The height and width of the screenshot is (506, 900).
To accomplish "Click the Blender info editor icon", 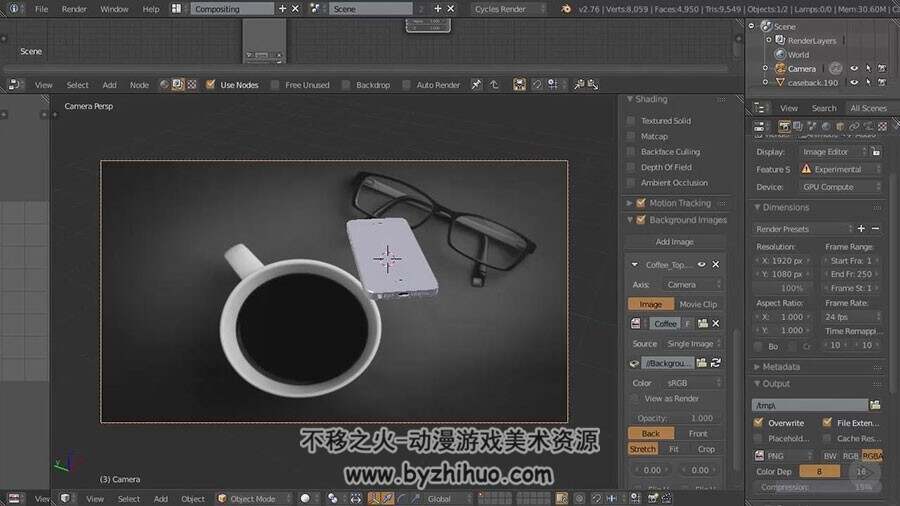I will [x=14, y=9].
